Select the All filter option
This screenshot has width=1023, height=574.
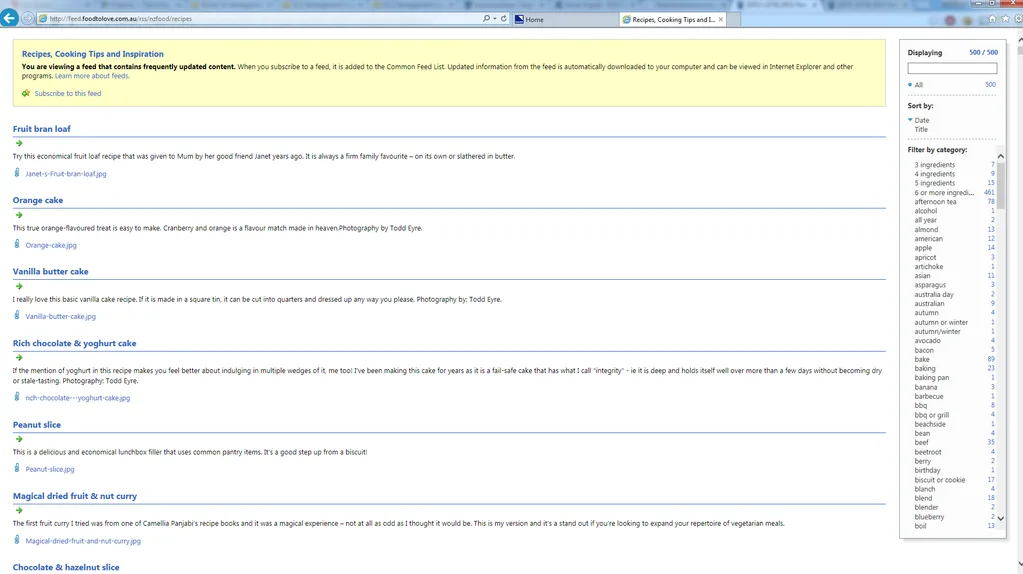(919, 85)
